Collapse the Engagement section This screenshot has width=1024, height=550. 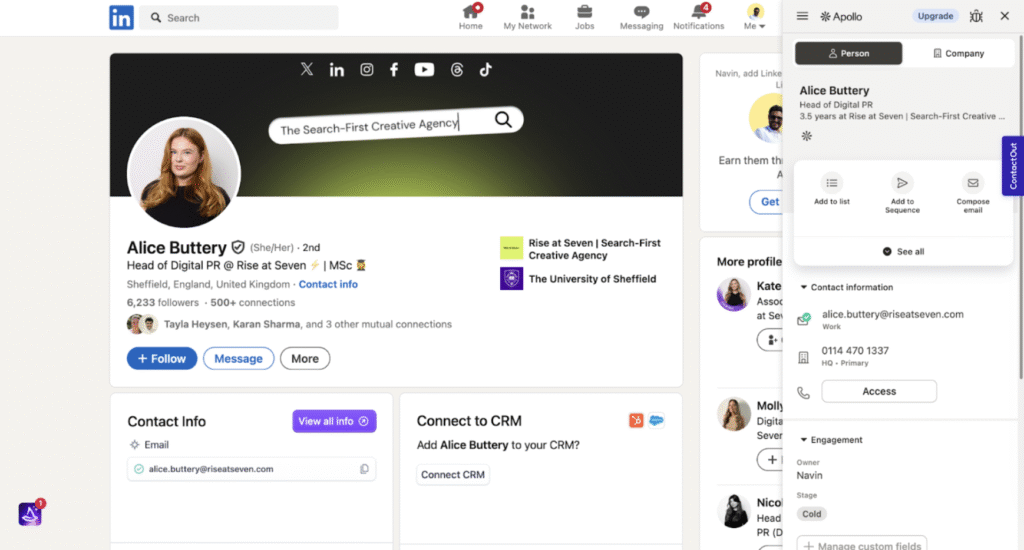coord(831,440)
